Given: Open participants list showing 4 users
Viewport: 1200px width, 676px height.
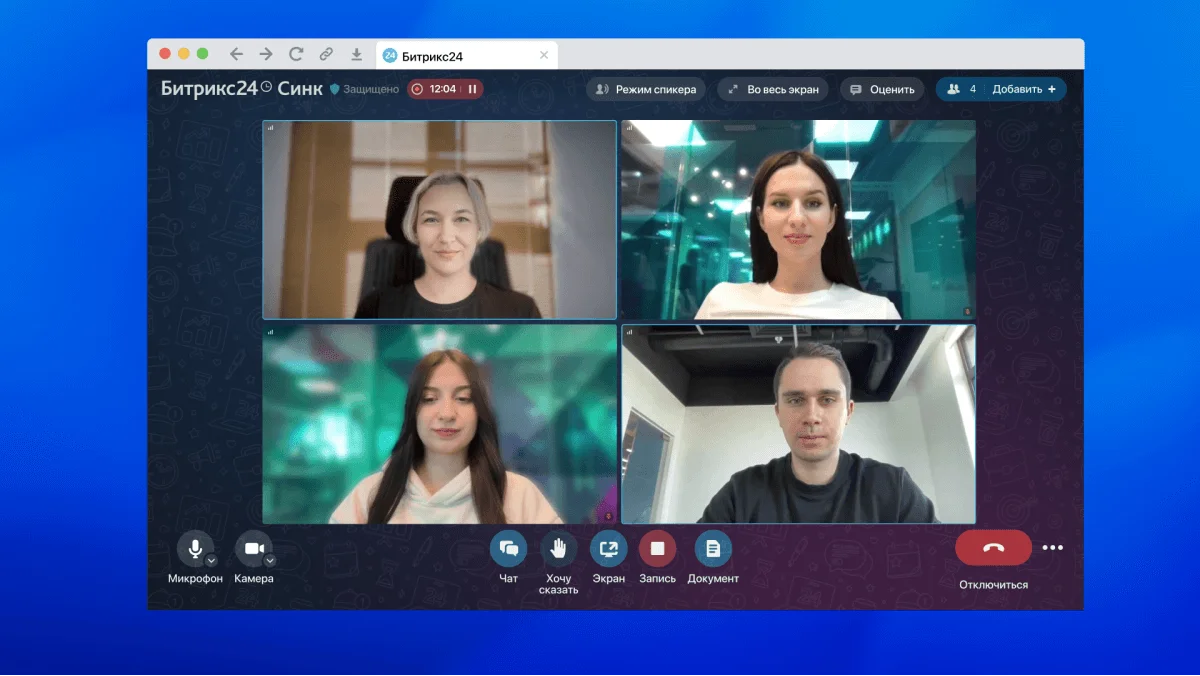Looking at the screenshot, I should coord(960,89).
